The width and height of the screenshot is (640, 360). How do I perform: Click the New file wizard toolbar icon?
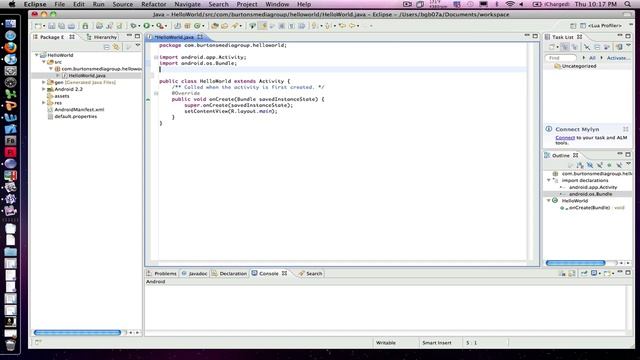click(x=38, y=26)
